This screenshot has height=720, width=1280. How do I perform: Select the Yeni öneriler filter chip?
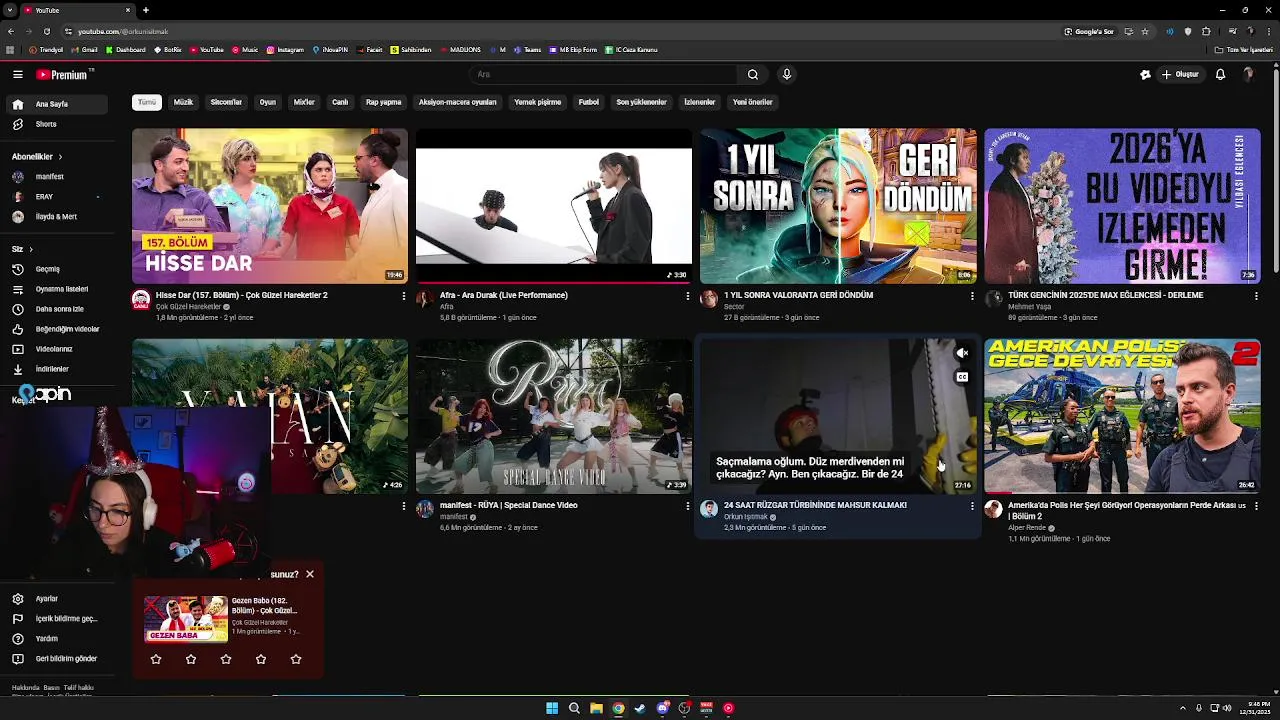(753, 102)
